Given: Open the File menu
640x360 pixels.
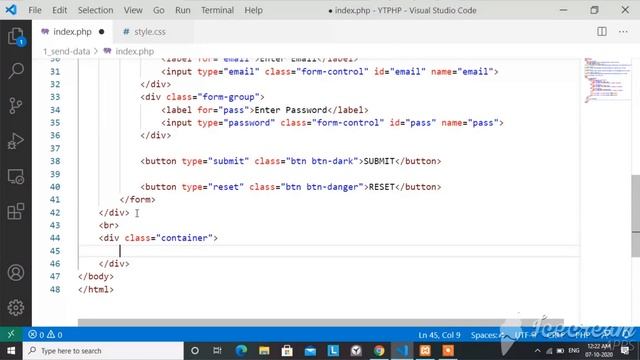Looking at the screenshot, I should coord(35,10).
